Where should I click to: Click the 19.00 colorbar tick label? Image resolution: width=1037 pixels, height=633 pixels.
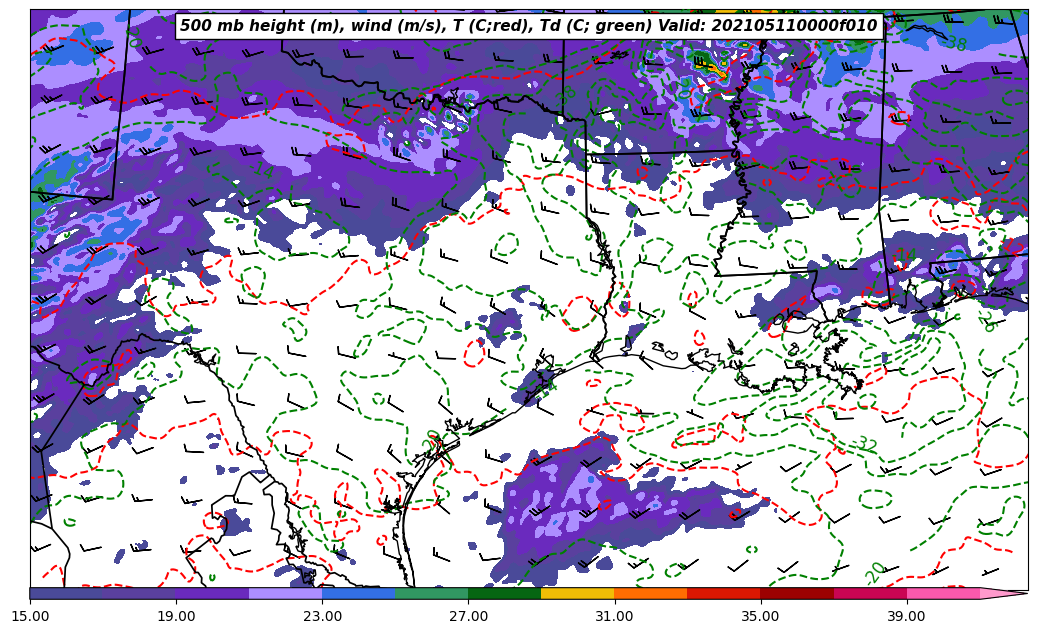[x=176, y=617]
